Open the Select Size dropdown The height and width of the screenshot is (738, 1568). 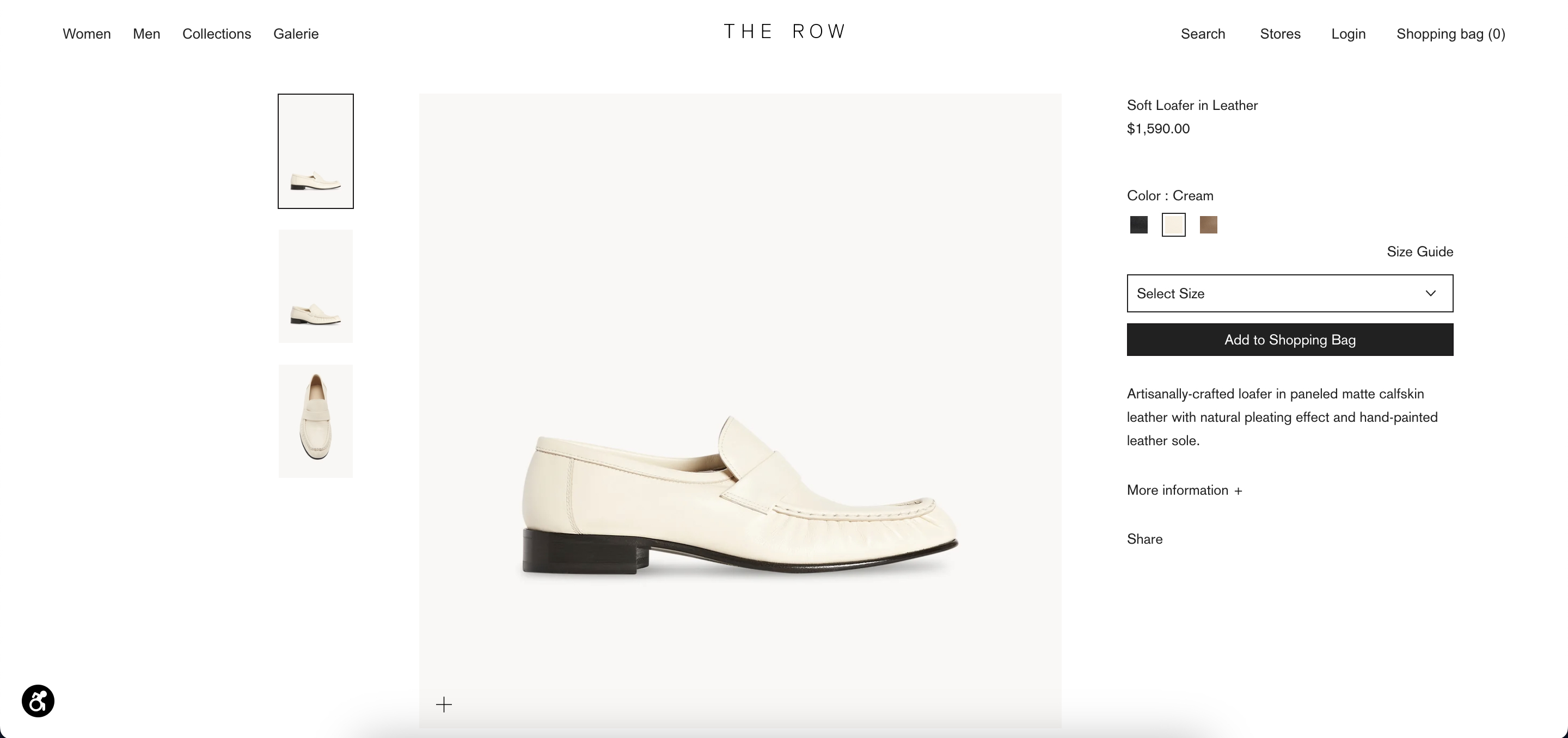[1289, 293]
